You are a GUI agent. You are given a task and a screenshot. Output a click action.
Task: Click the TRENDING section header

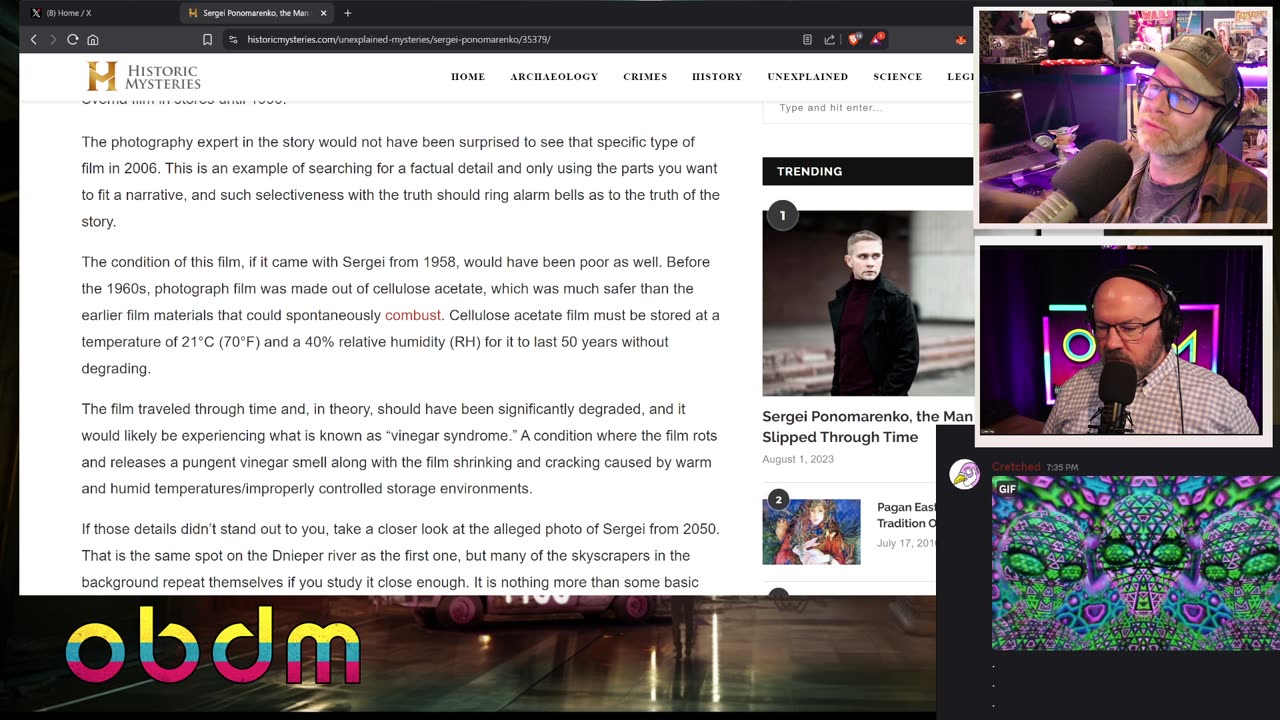pyautogui.click(x=868, y=171)
